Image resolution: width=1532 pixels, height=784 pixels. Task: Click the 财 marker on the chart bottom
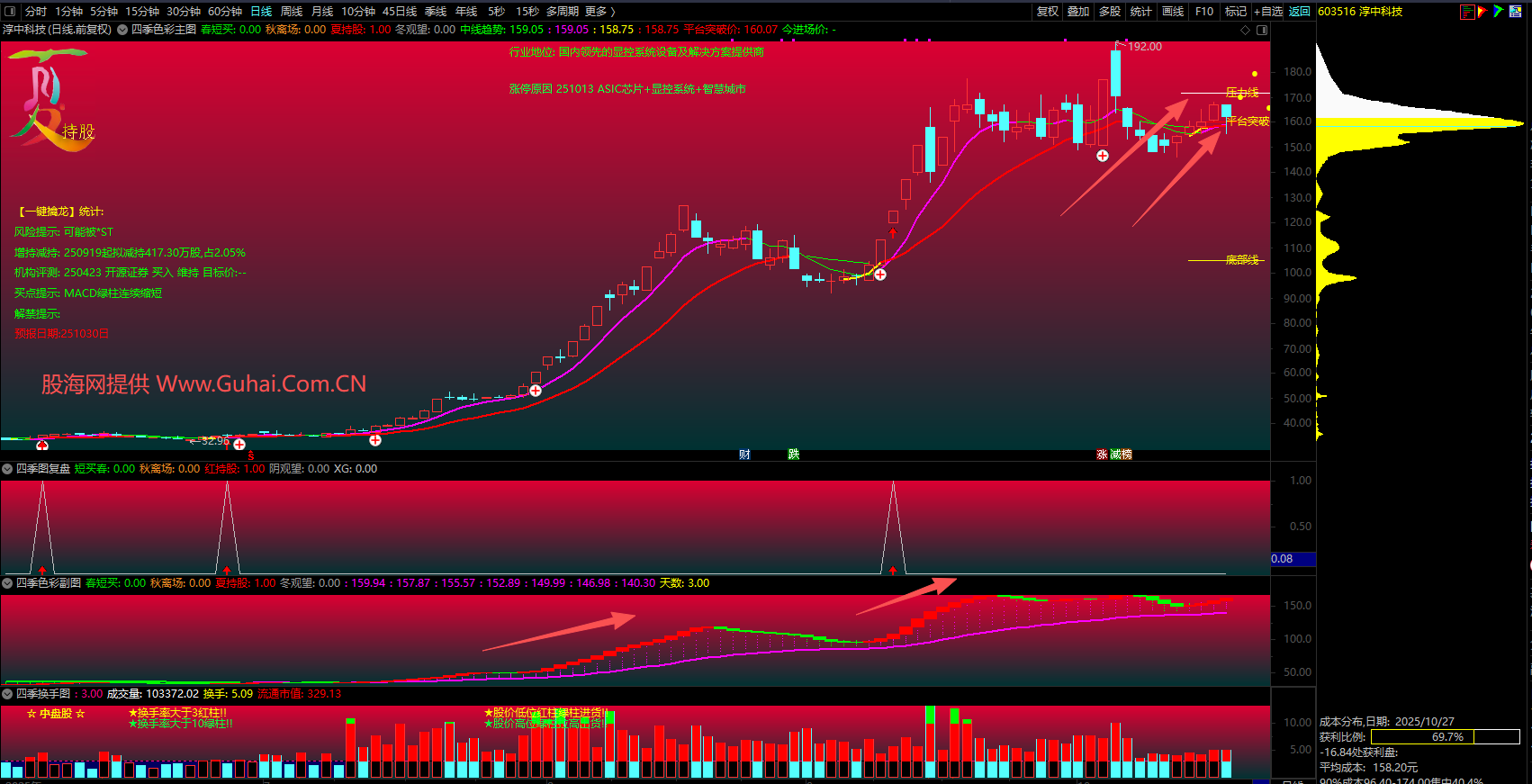(744, 455)
